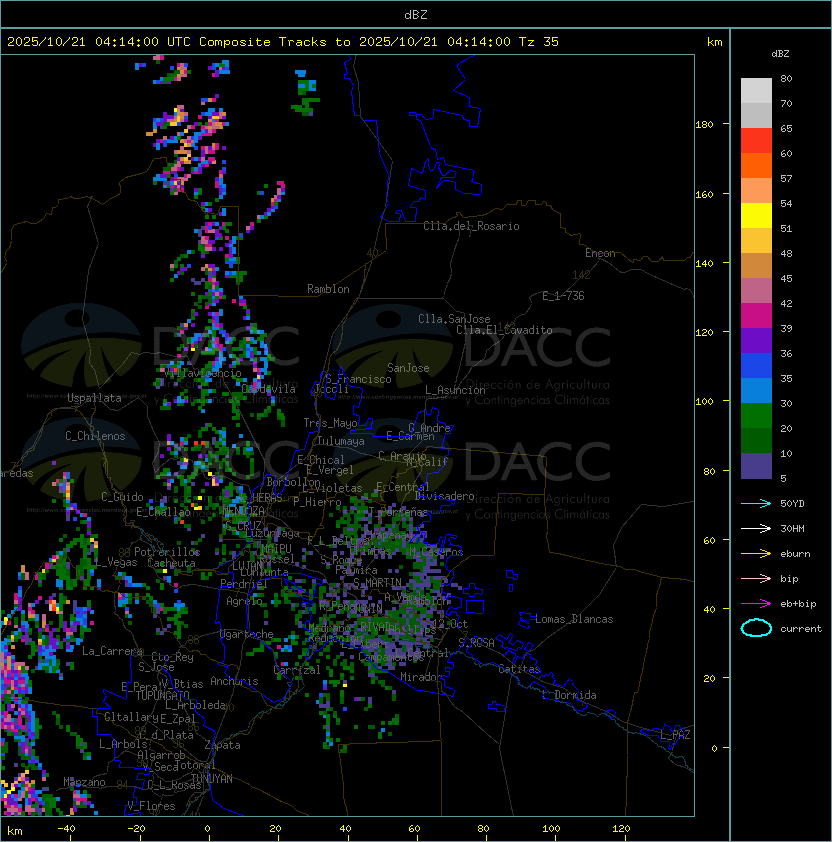Screen dimensions: 832x842
Task: Click the white 30HM arrow in legend
Action: pos(756,528)
